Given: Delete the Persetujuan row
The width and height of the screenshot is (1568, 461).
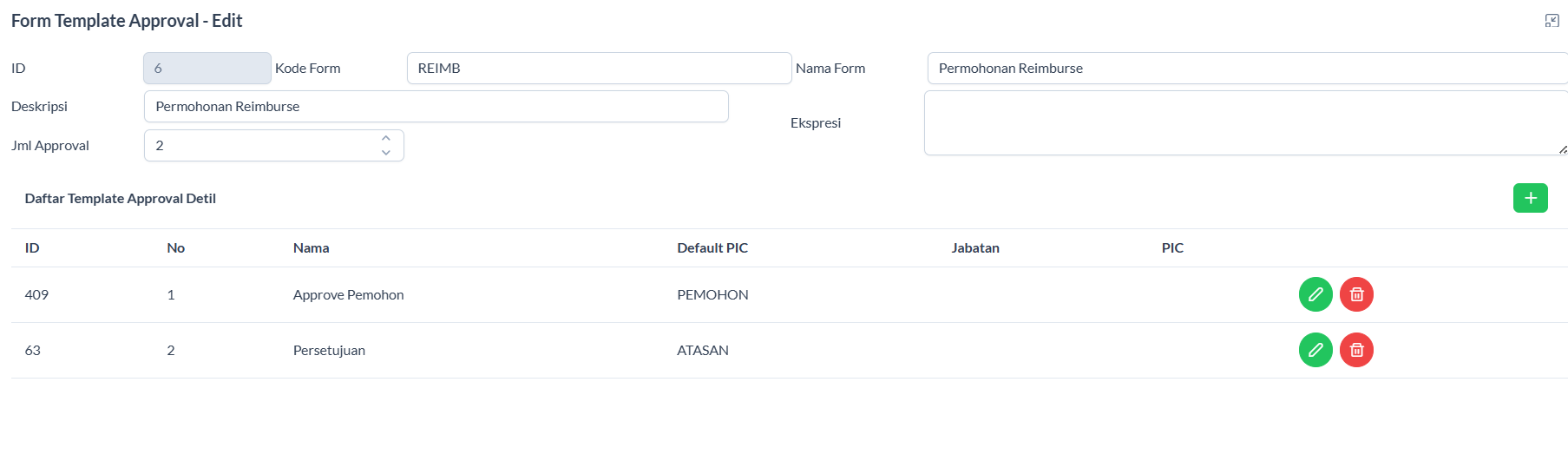Looking at the screenshot, I should click(1356, 350).
